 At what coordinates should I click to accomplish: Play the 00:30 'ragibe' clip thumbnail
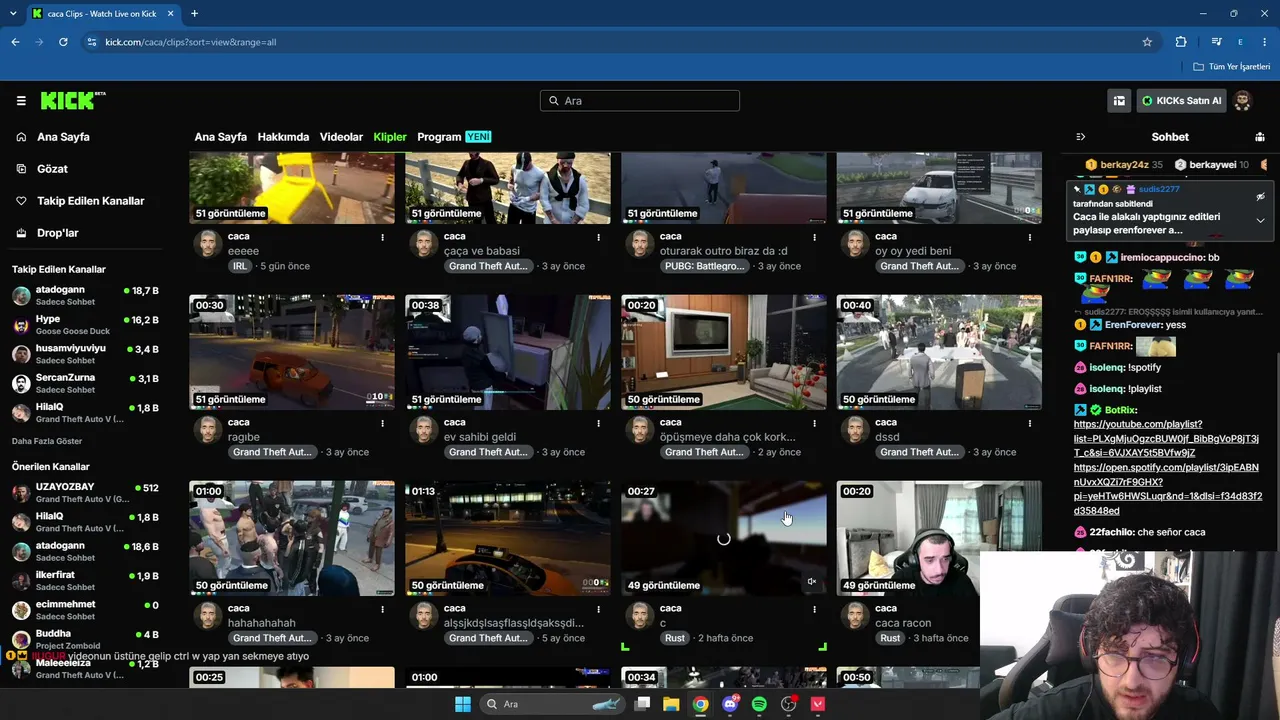tap(292, 352)
